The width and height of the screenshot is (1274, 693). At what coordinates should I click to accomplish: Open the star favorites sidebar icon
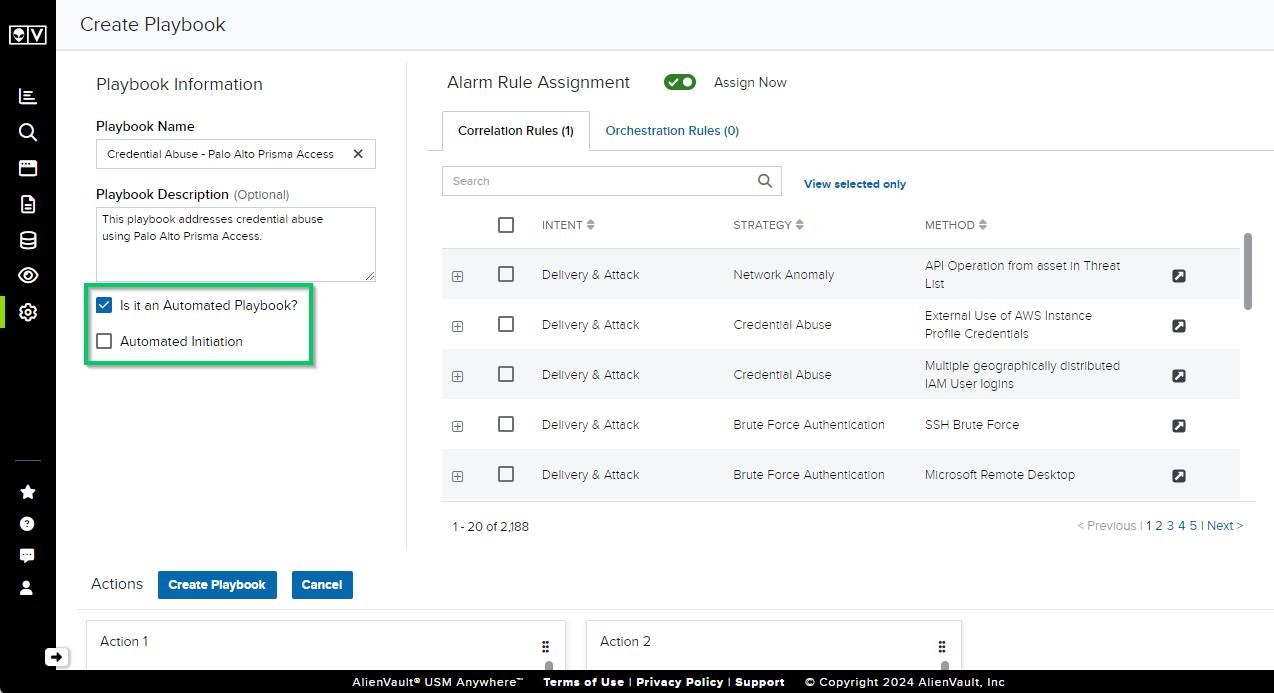tap(28, 491)
